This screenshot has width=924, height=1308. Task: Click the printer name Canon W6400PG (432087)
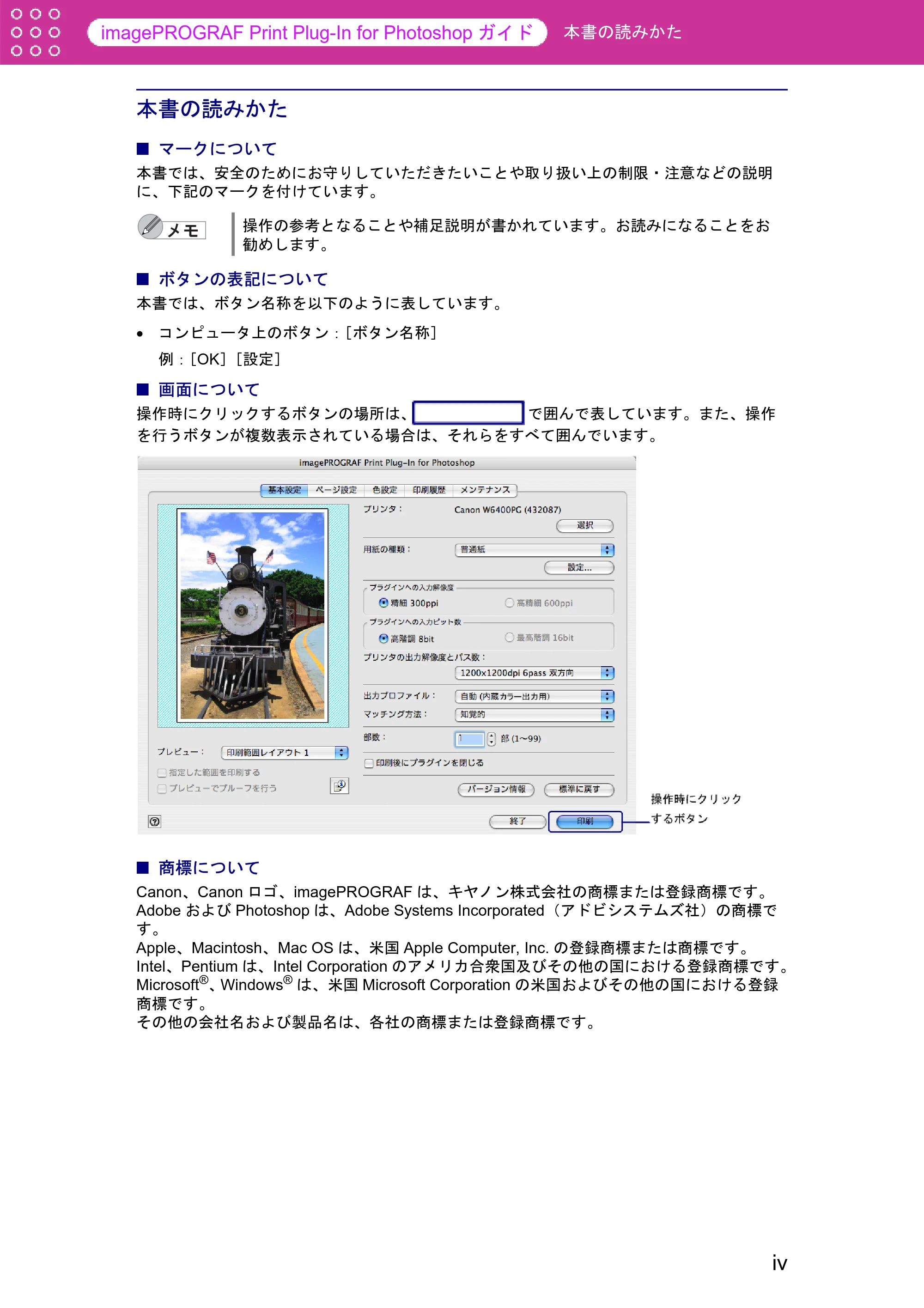[x=508, y=510]
